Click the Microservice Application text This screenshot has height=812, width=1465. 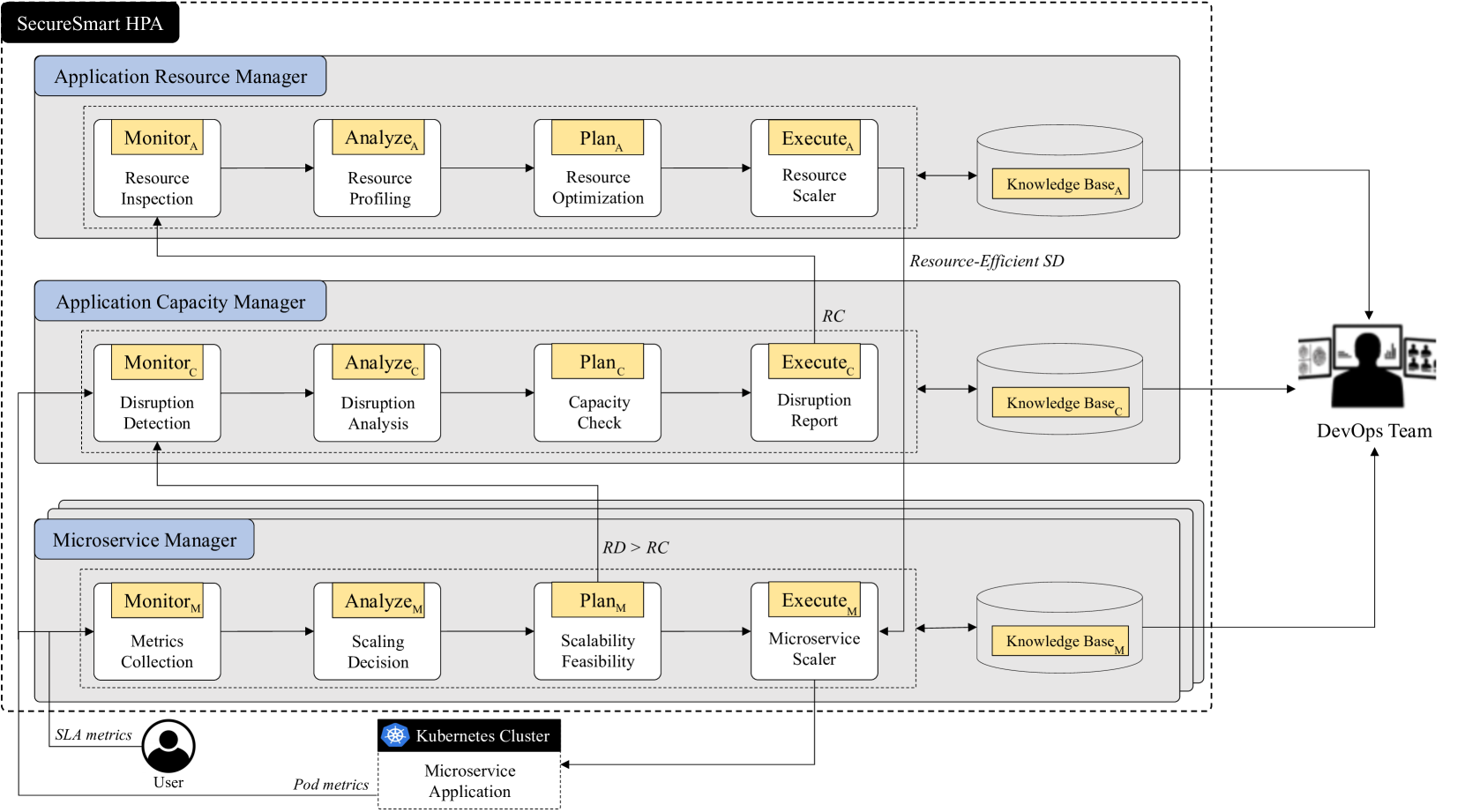(470, 781)
